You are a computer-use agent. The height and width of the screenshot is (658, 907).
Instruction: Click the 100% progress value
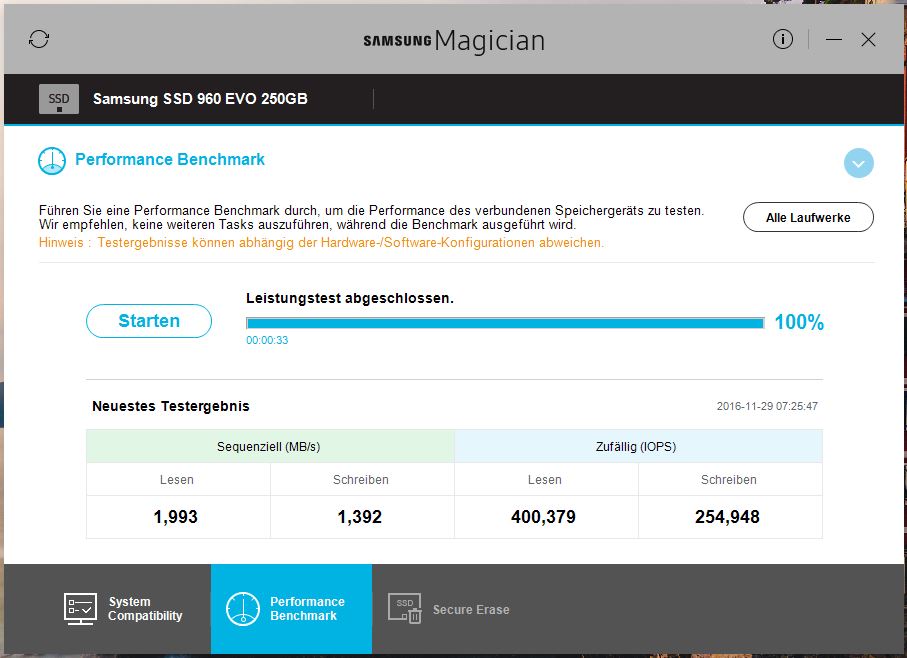point(799,322)
